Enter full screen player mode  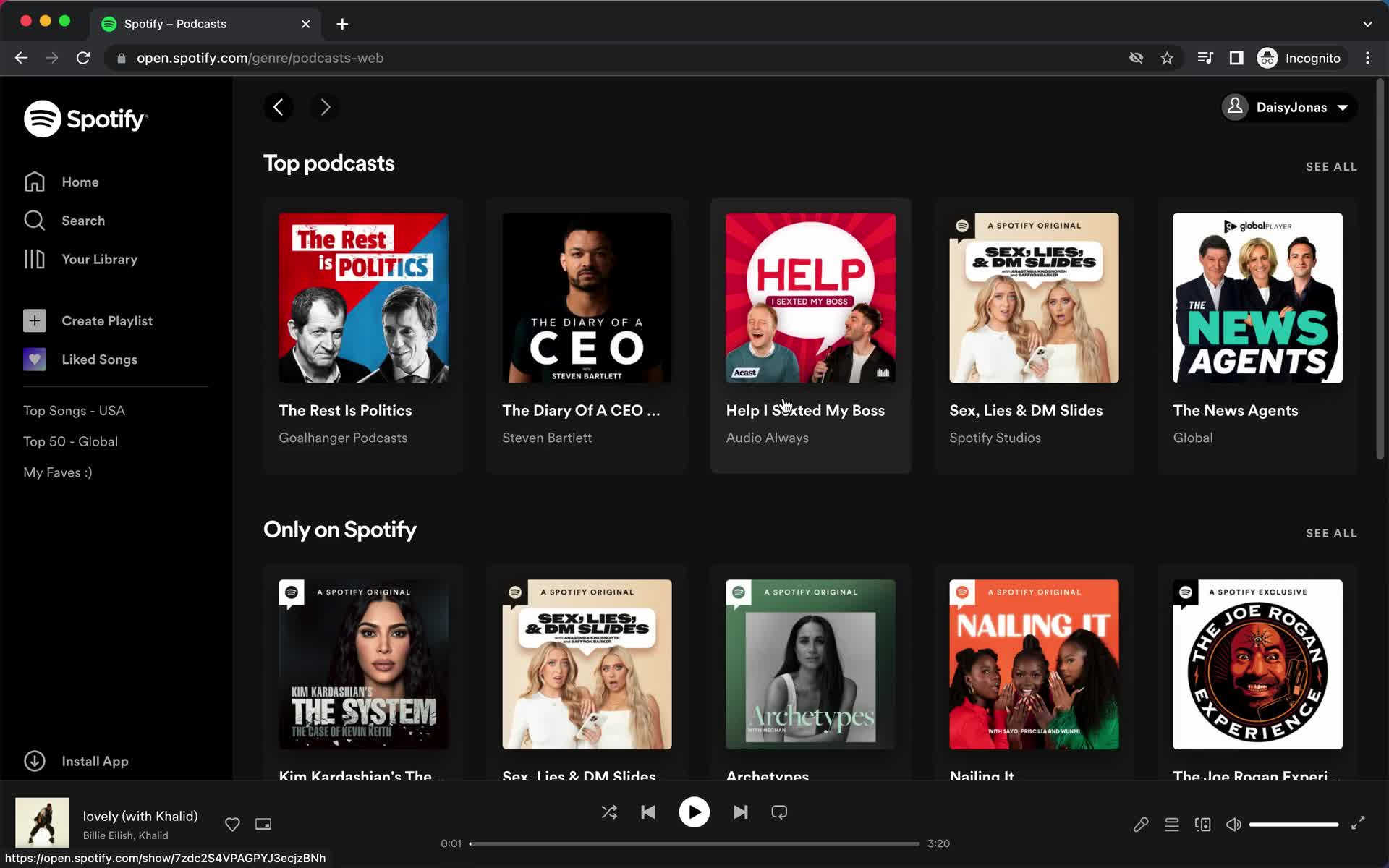[x=1358, y=823]
